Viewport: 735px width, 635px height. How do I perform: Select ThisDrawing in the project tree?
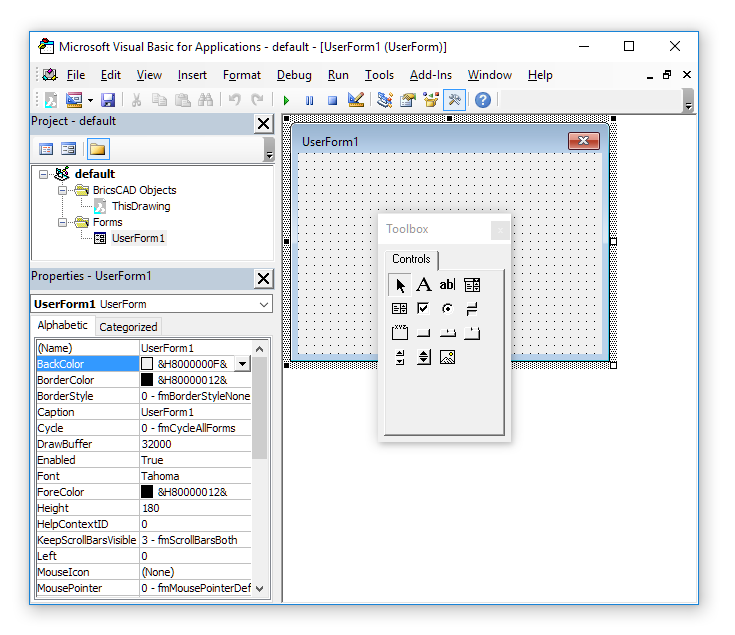(x=141, y=206)
